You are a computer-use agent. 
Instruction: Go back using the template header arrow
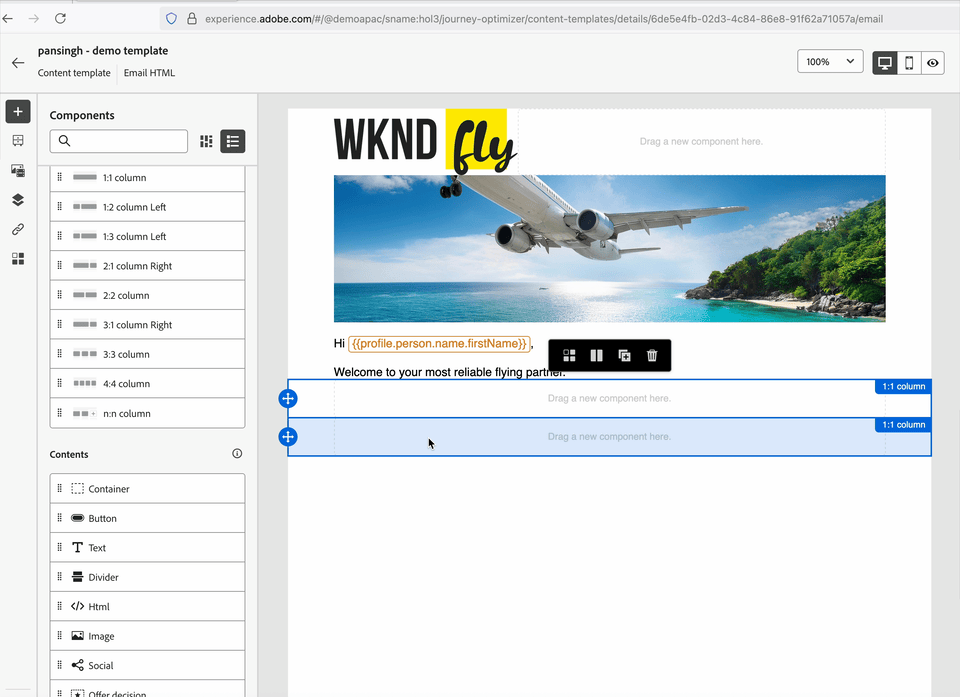click(x=18, y=62)
